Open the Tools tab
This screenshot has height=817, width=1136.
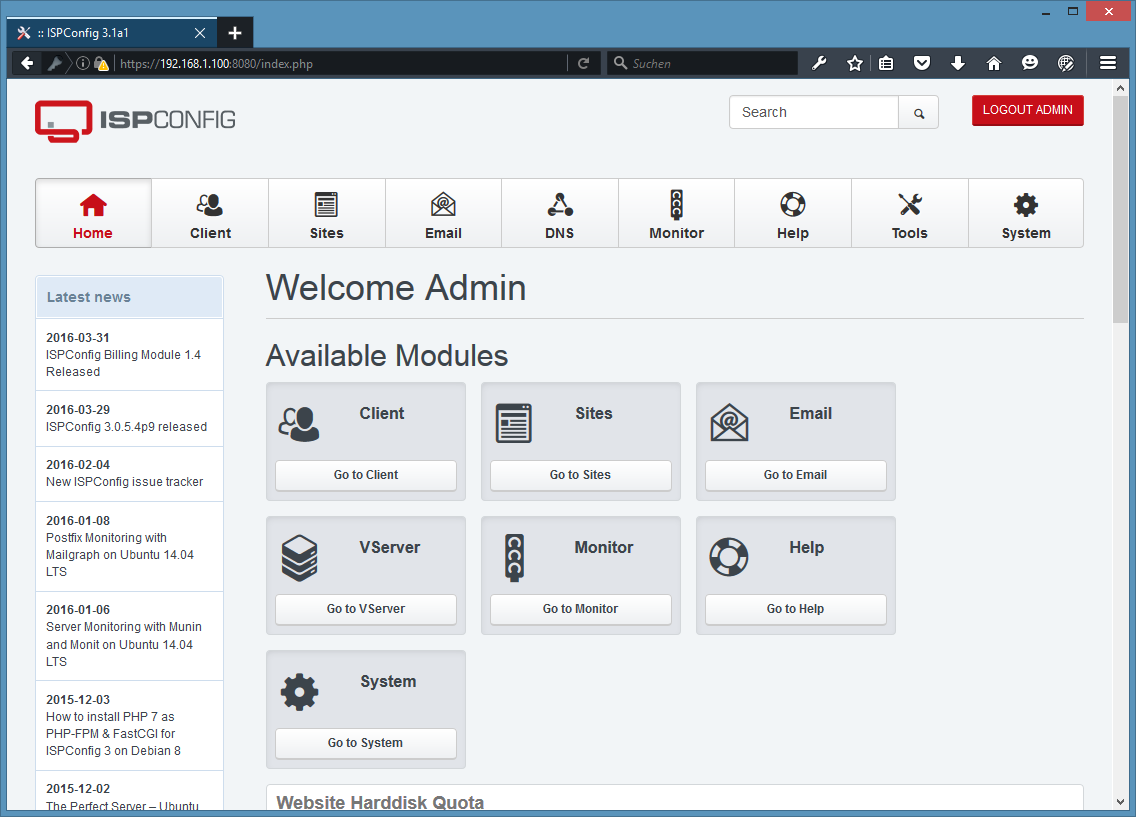[x=909, y=214]
